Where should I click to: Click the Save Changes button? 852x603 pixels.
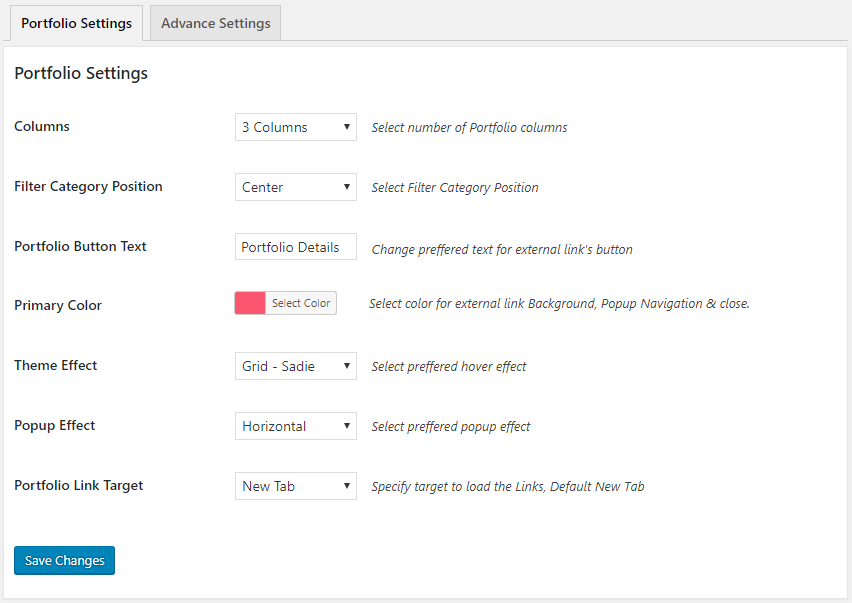tap(64, 561)
